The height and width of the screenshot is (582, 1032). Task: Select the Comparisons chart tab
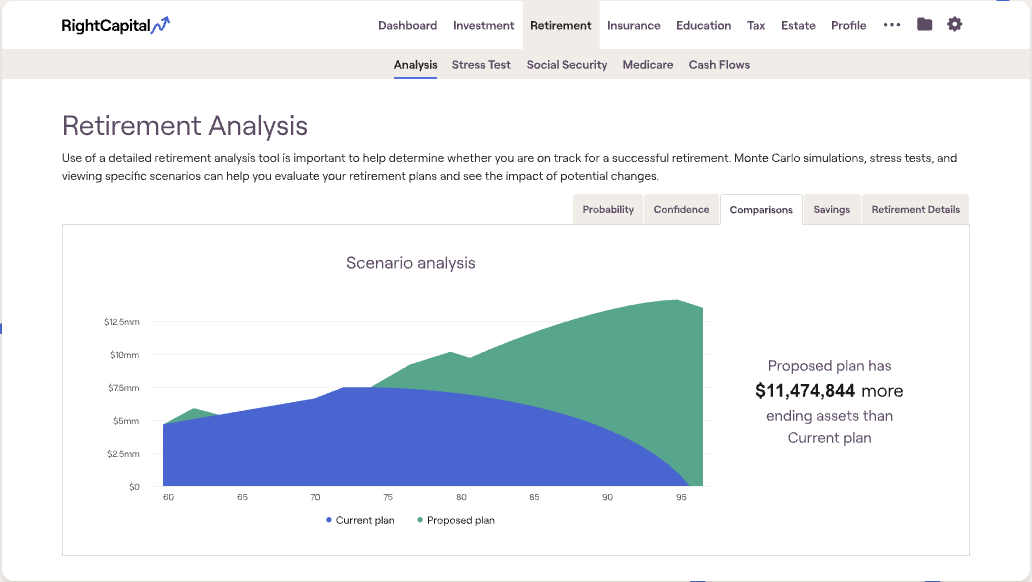click(761, 209)
